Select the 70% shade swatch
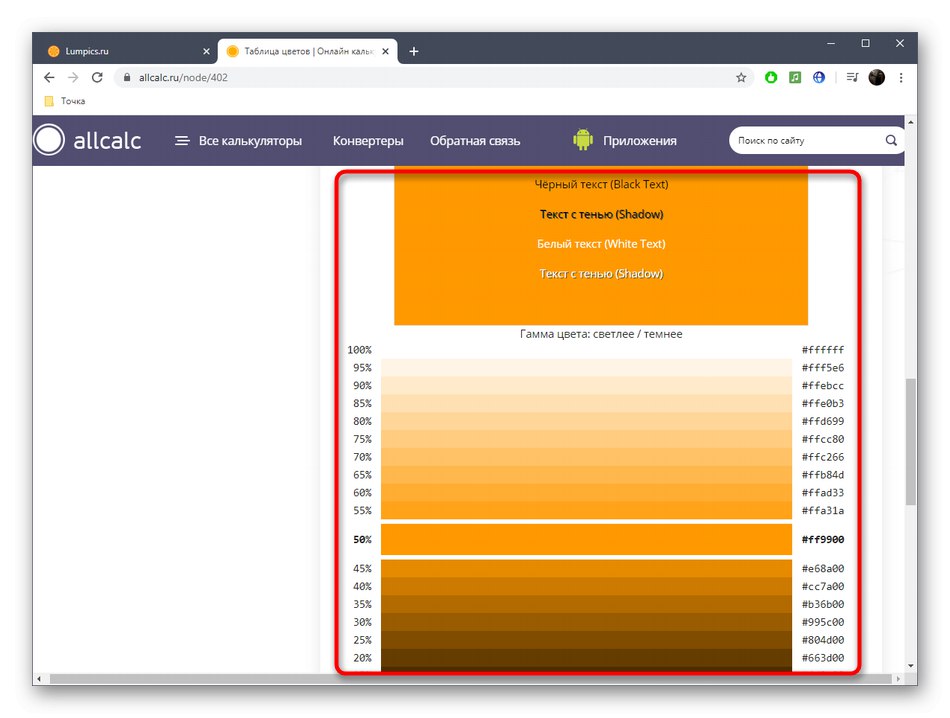This screenshot has height=718, width=950. point(586,457)
